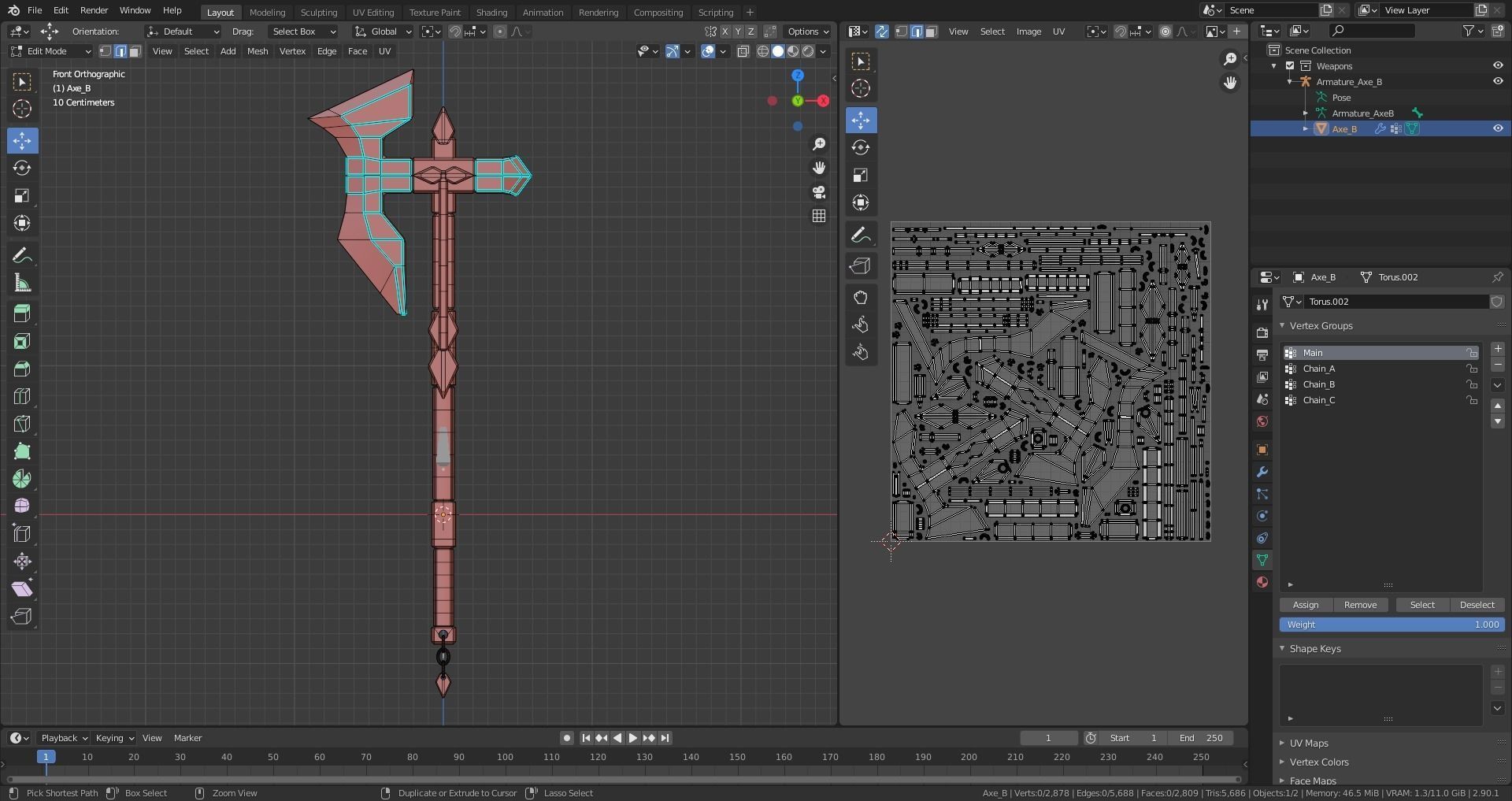
Task: Toggle the lock on Chain_A vertex group
Action: tap(1472, 369)
